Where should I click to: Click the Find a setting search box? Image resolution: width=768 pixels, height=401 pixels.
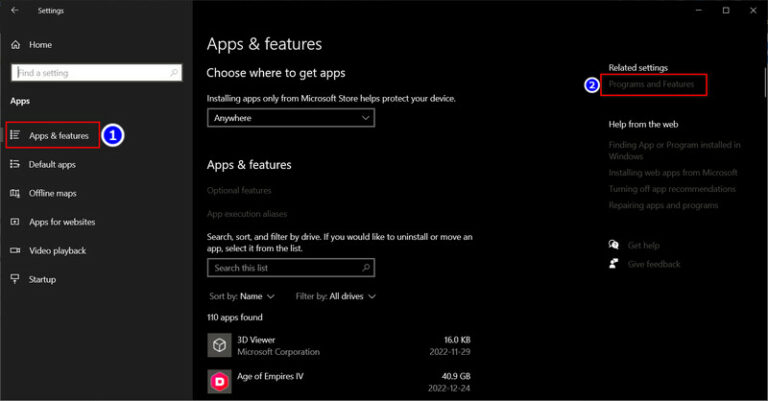(96, 73)
